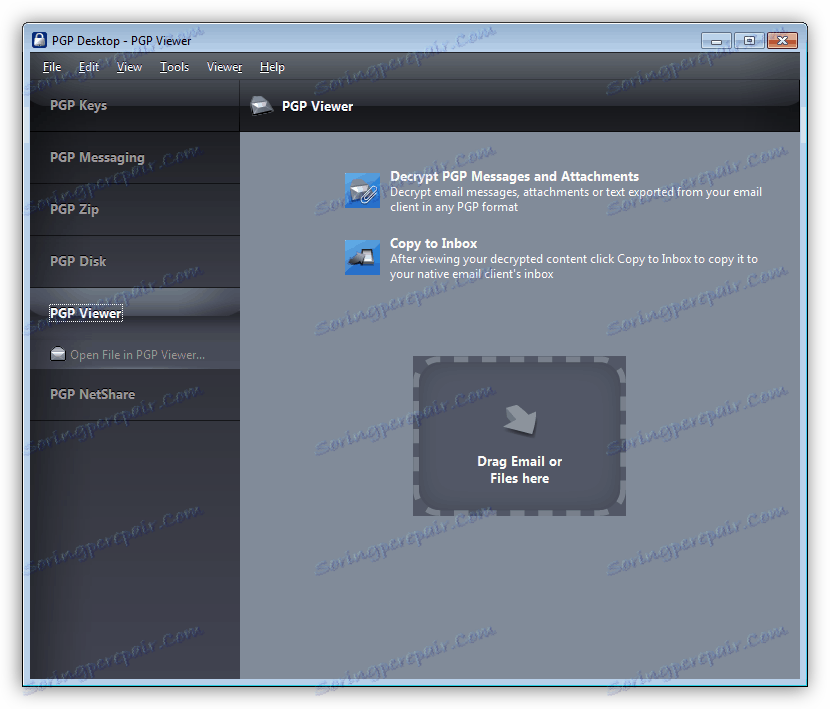This screenshot has width=830, height=709.
Task: Open the Tools menu
Action: pyautogui.click(x=174, y=67)
